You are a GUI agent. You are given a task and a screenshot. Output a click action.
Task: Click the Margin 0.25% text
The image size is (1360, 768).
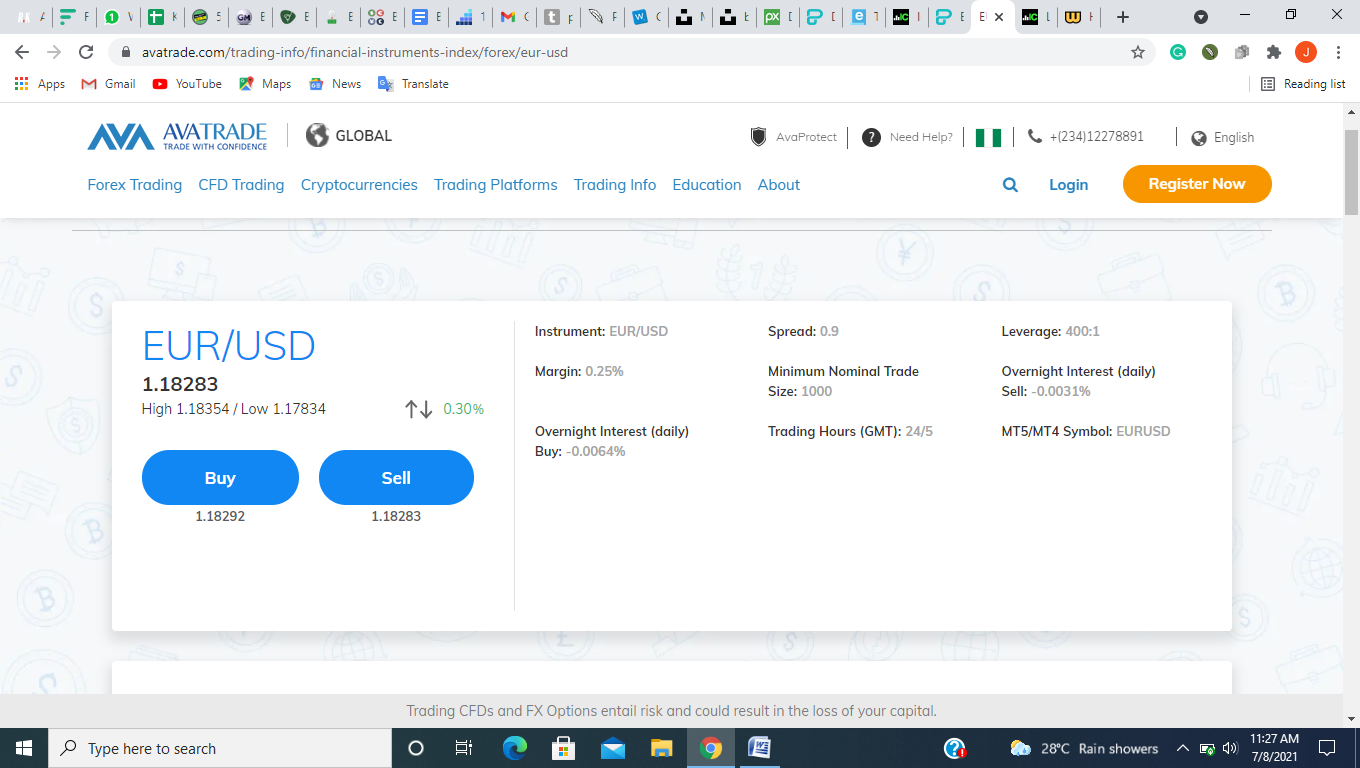point(579,371)
